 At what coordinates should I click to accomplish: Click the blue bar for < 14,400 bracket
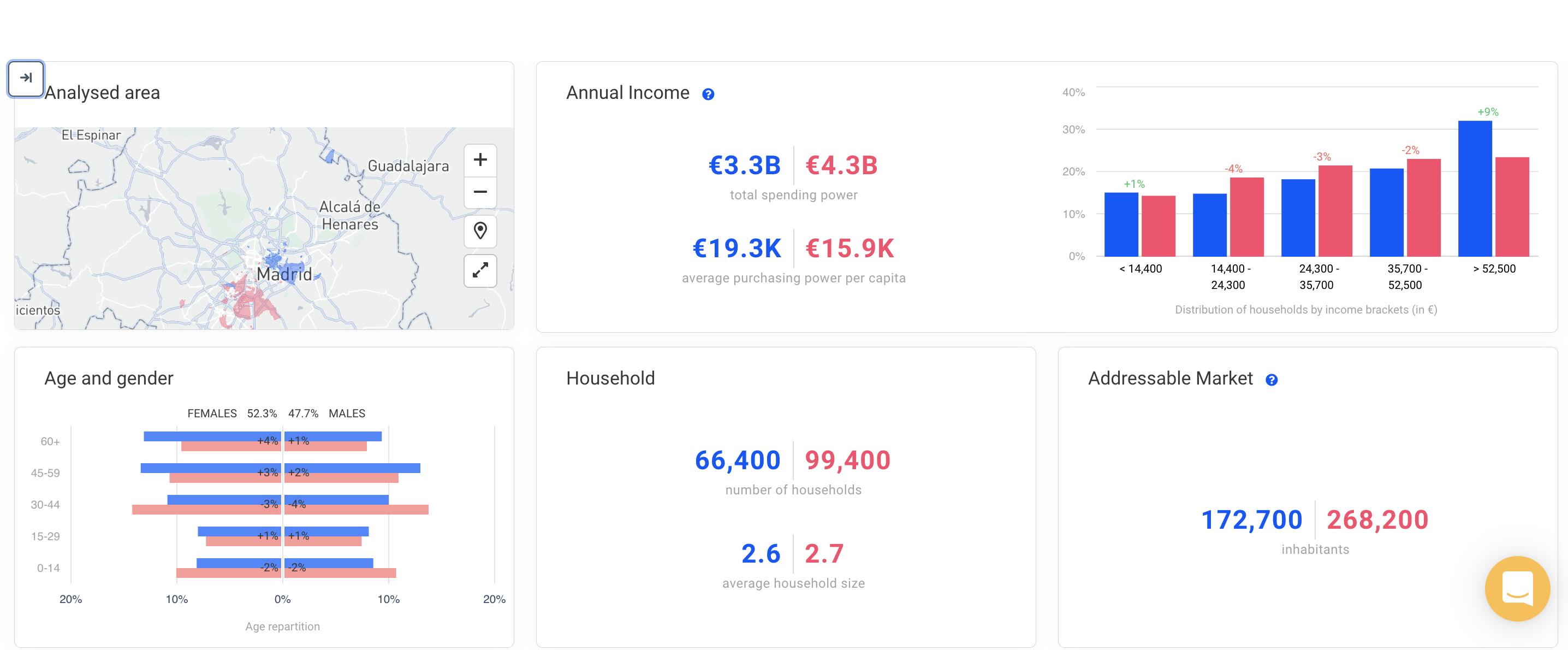(x=1121, y=224)
